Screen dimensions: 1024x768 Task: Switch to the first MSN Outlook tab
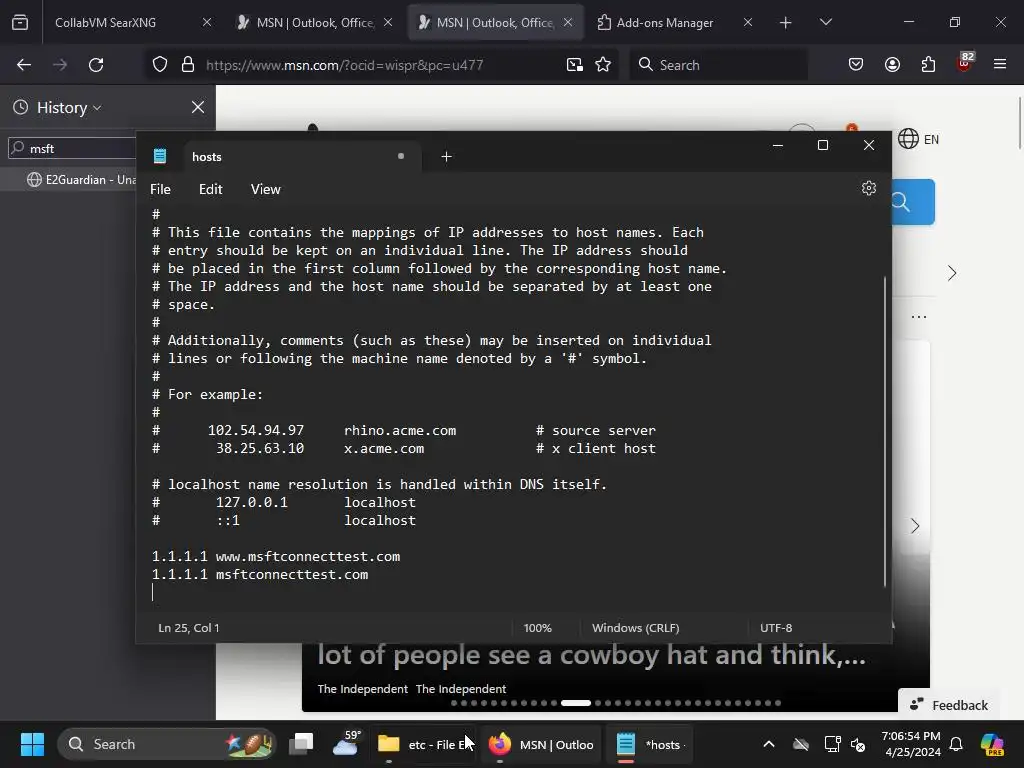pyautogui.click(x=315, y=22)
